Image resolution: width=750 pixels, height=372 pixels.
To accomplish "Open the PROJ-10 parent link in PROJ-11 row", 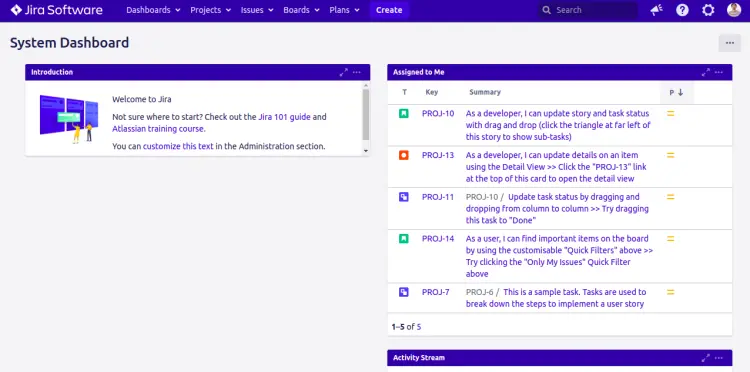I will pyautogui.click(x=482, y=197).
